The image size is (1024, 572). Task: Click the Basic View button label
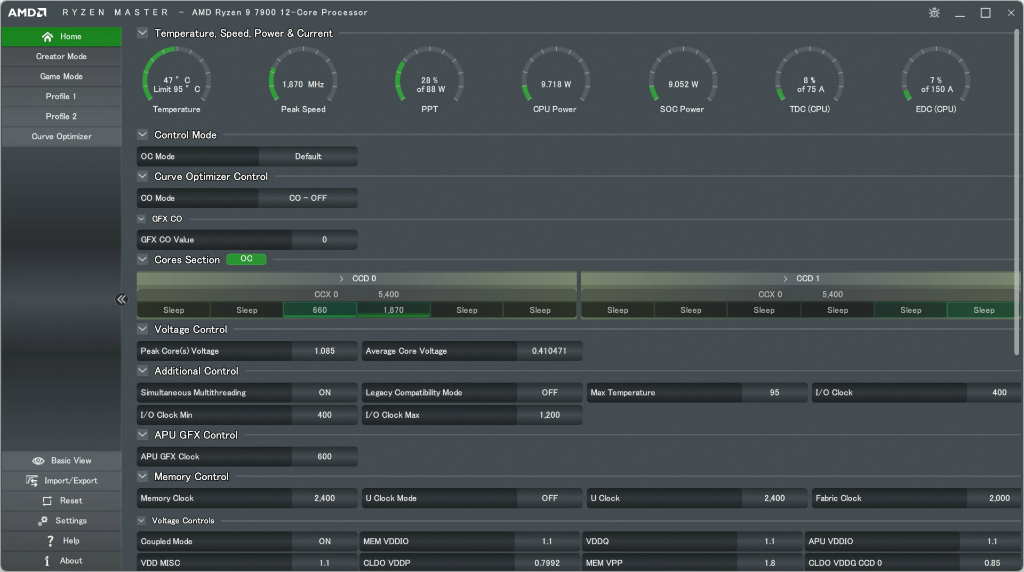(71, 460)
